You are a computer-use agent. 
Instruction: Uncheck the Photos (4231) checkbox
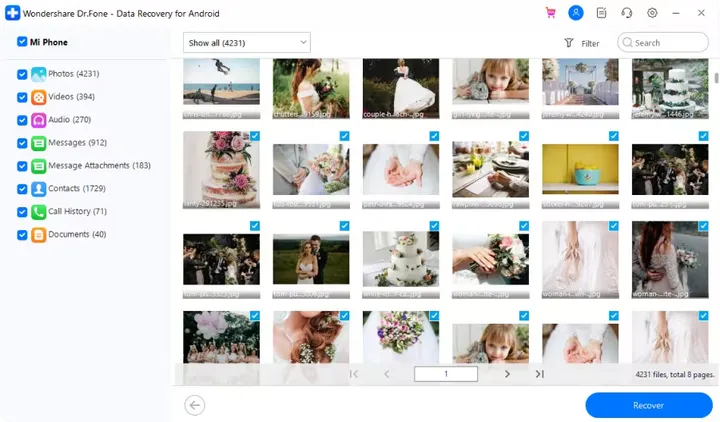click(x=22, y=74)
